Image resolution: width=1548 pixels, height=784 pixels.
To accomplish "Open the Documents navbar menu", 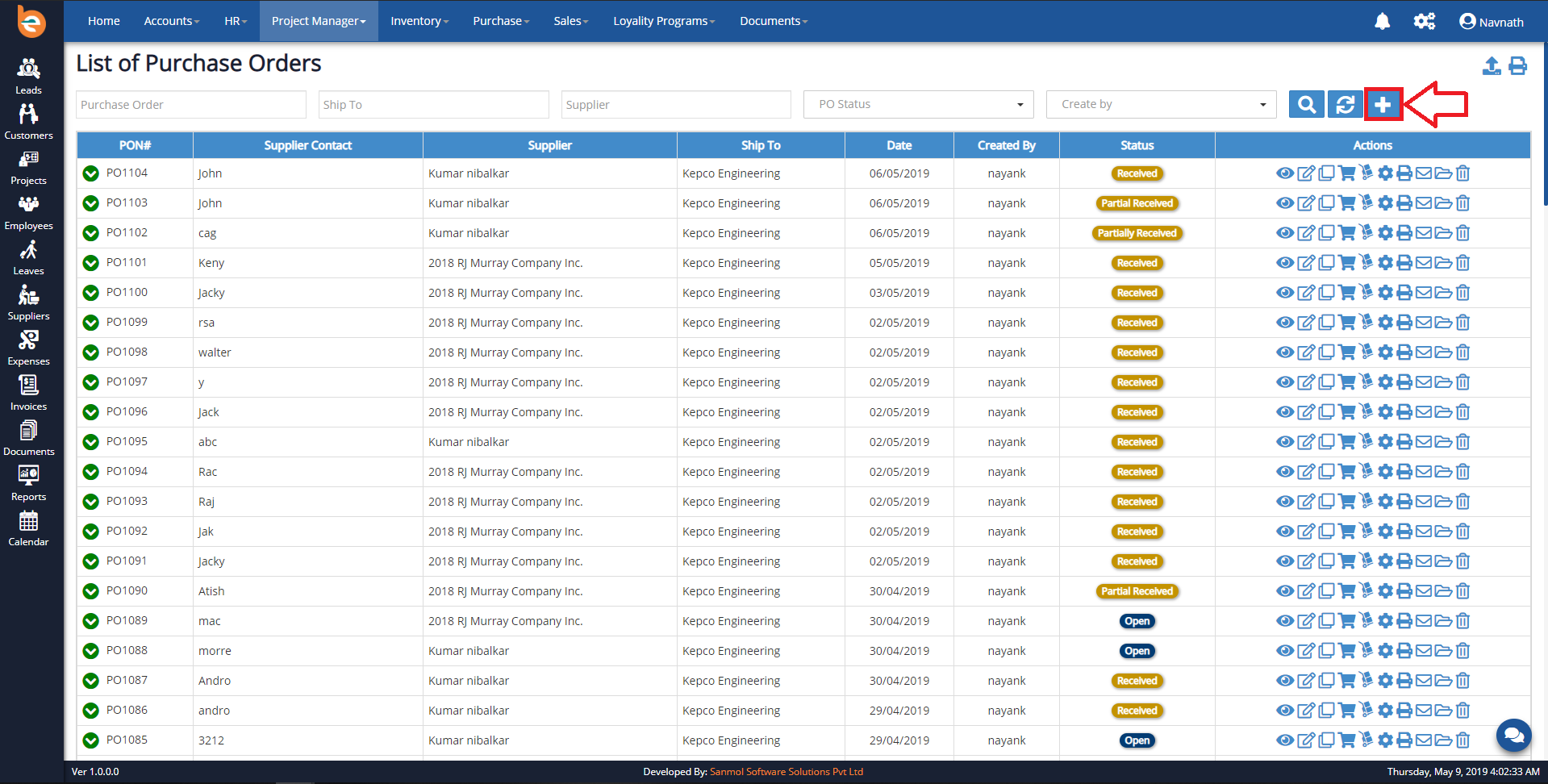I will point(774,21).
